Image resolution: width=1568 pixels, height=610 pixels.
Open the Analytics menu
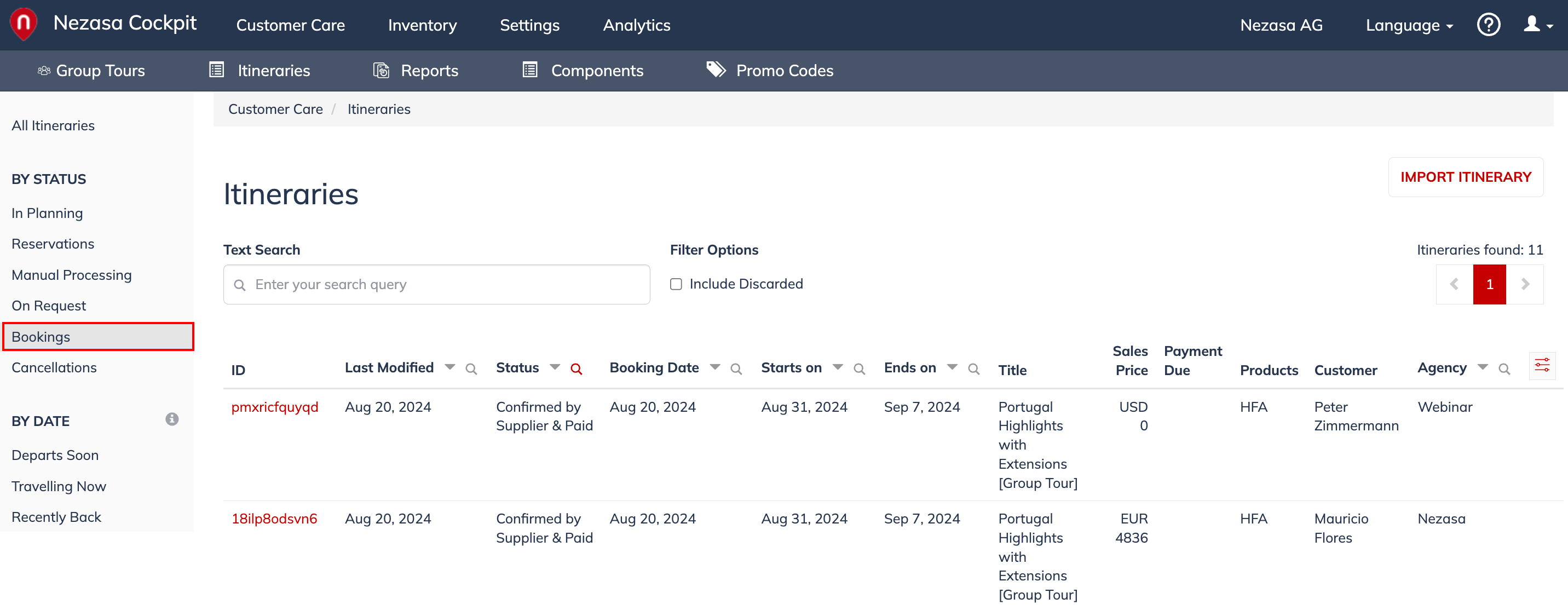637,25
